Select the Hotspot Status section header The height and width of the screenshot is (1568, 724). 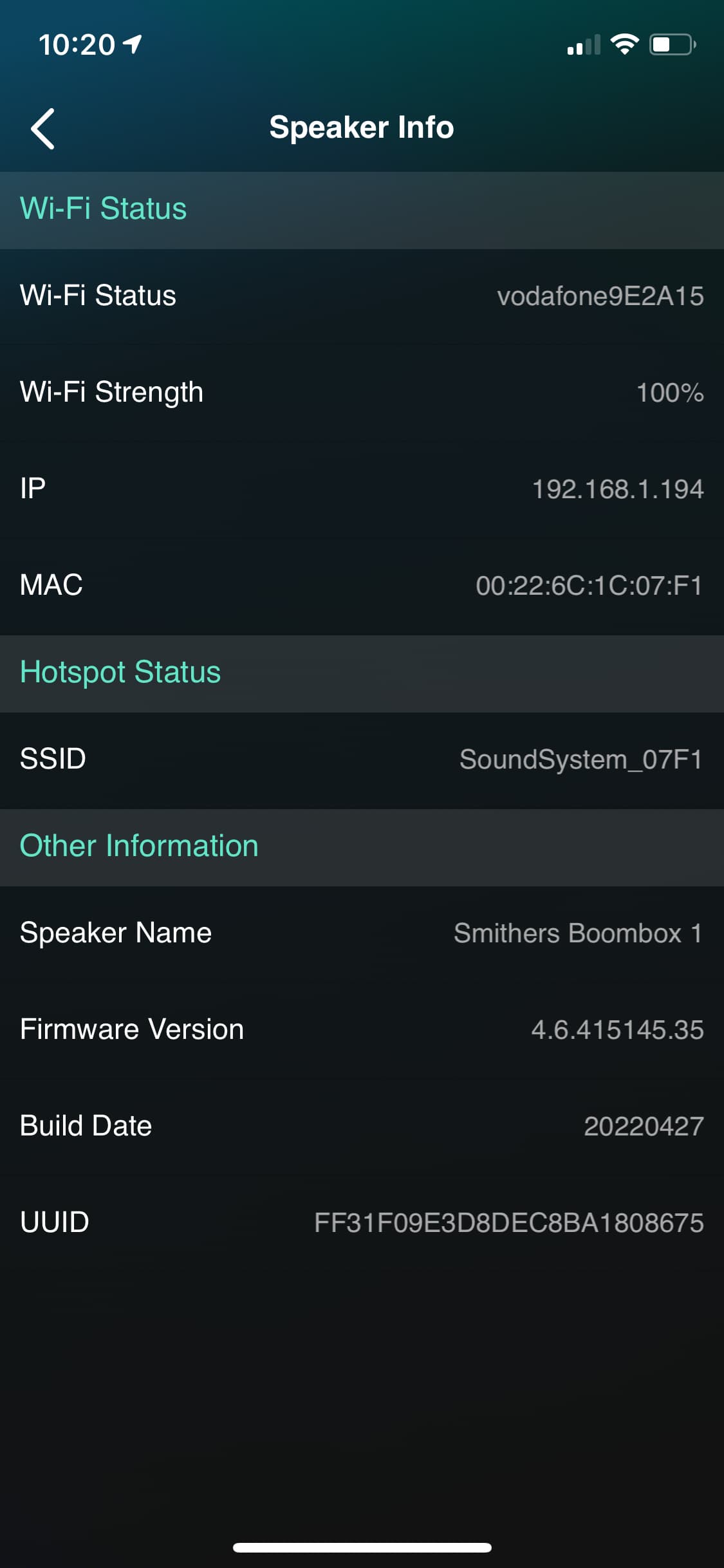[x=362, y=673]
